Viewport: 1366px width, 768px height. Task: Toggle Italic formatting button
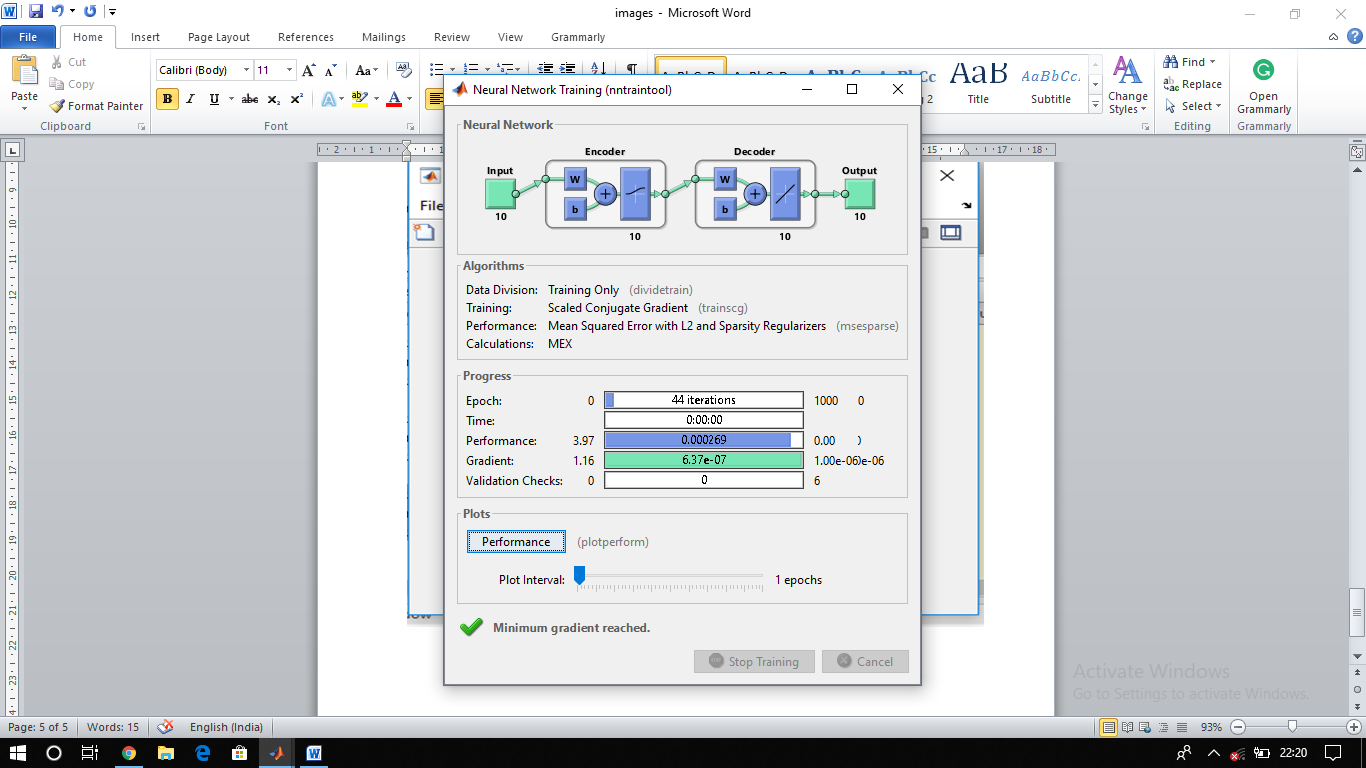[x=191, y=99]
